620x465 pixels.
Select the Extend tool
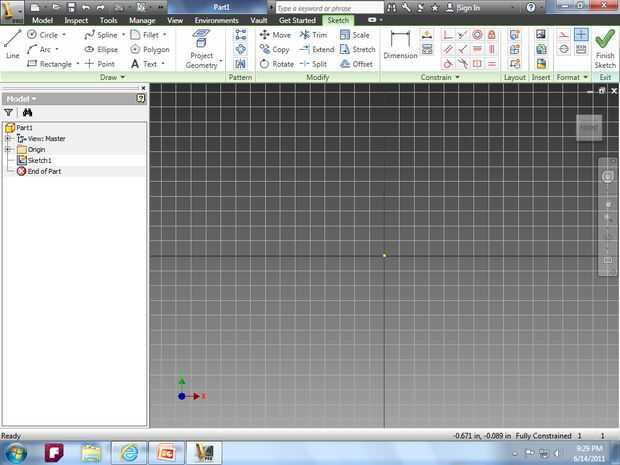click(x=317, y=49)
